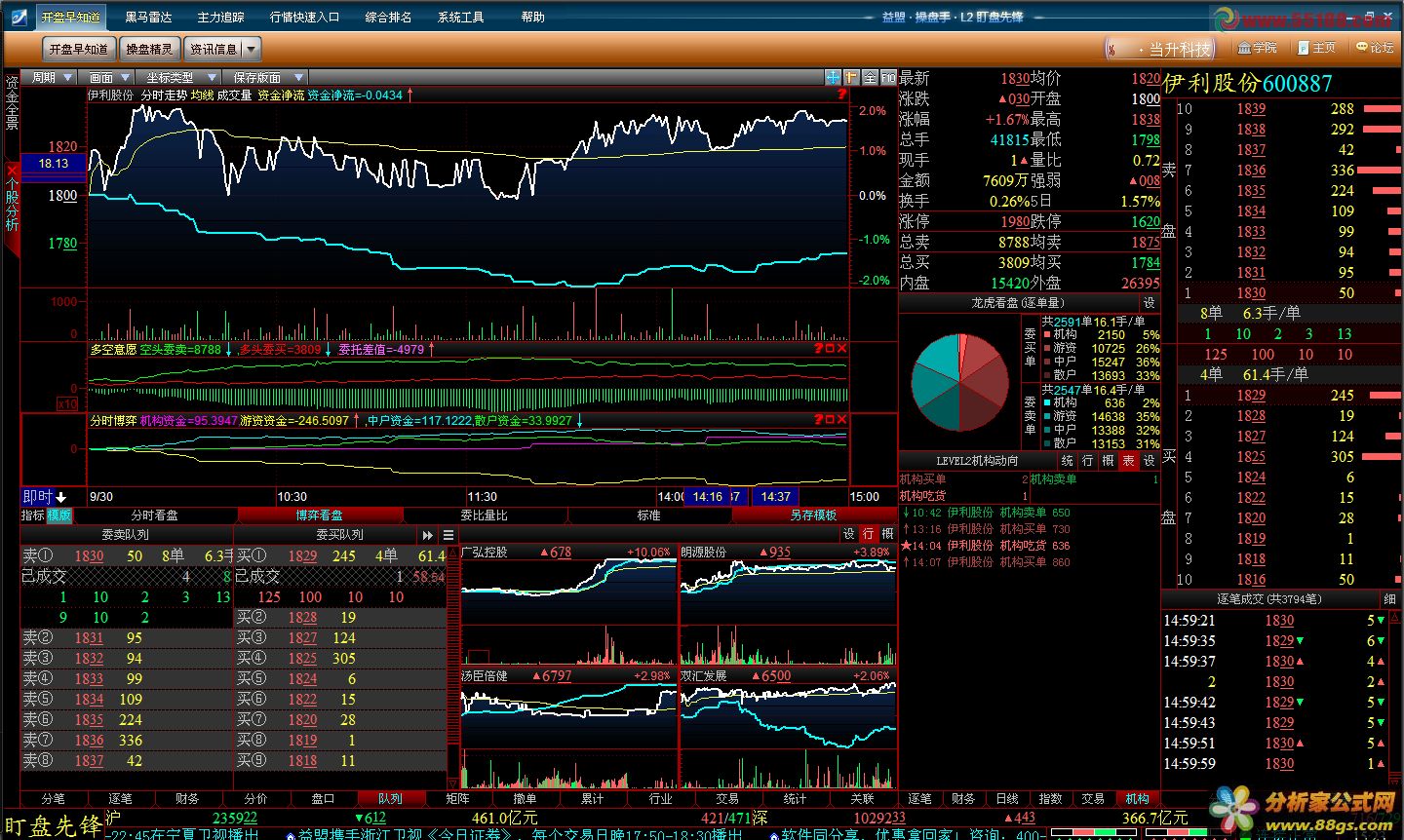Open help icon on 多空意愿 indicator panel
Image resolution: width=1404 pixels, height=840 pixels.
pos(818,348)
